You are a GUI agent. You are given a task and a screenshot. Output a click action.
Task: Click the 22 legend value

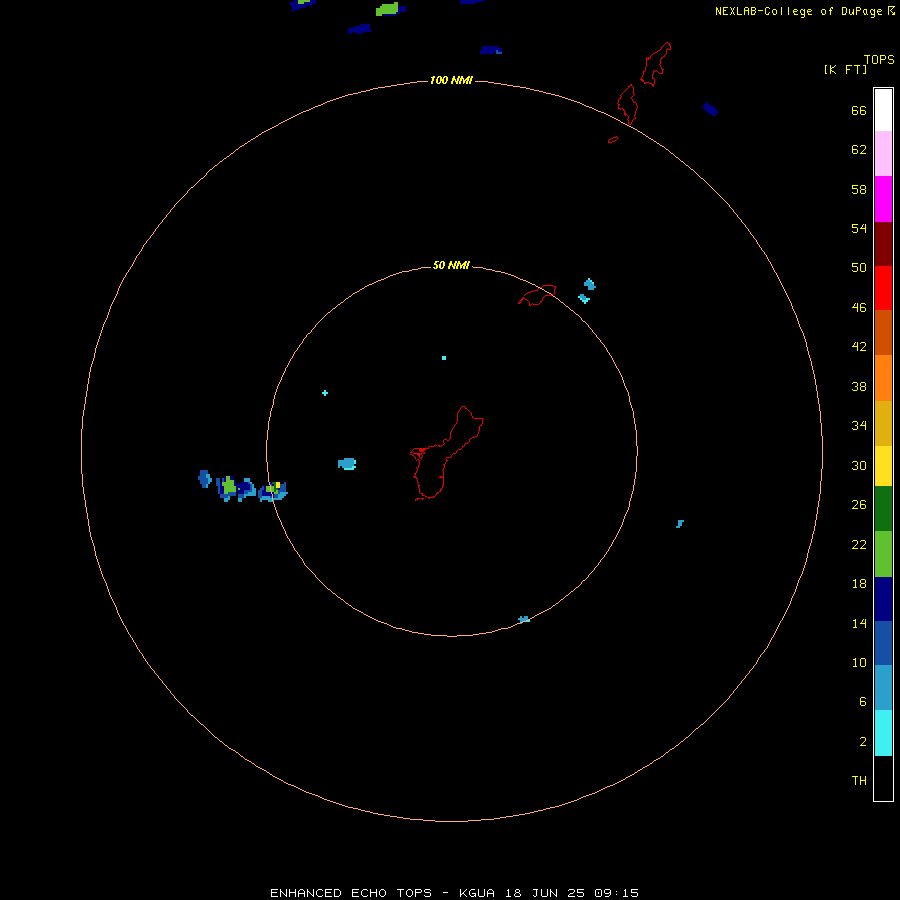859,544
